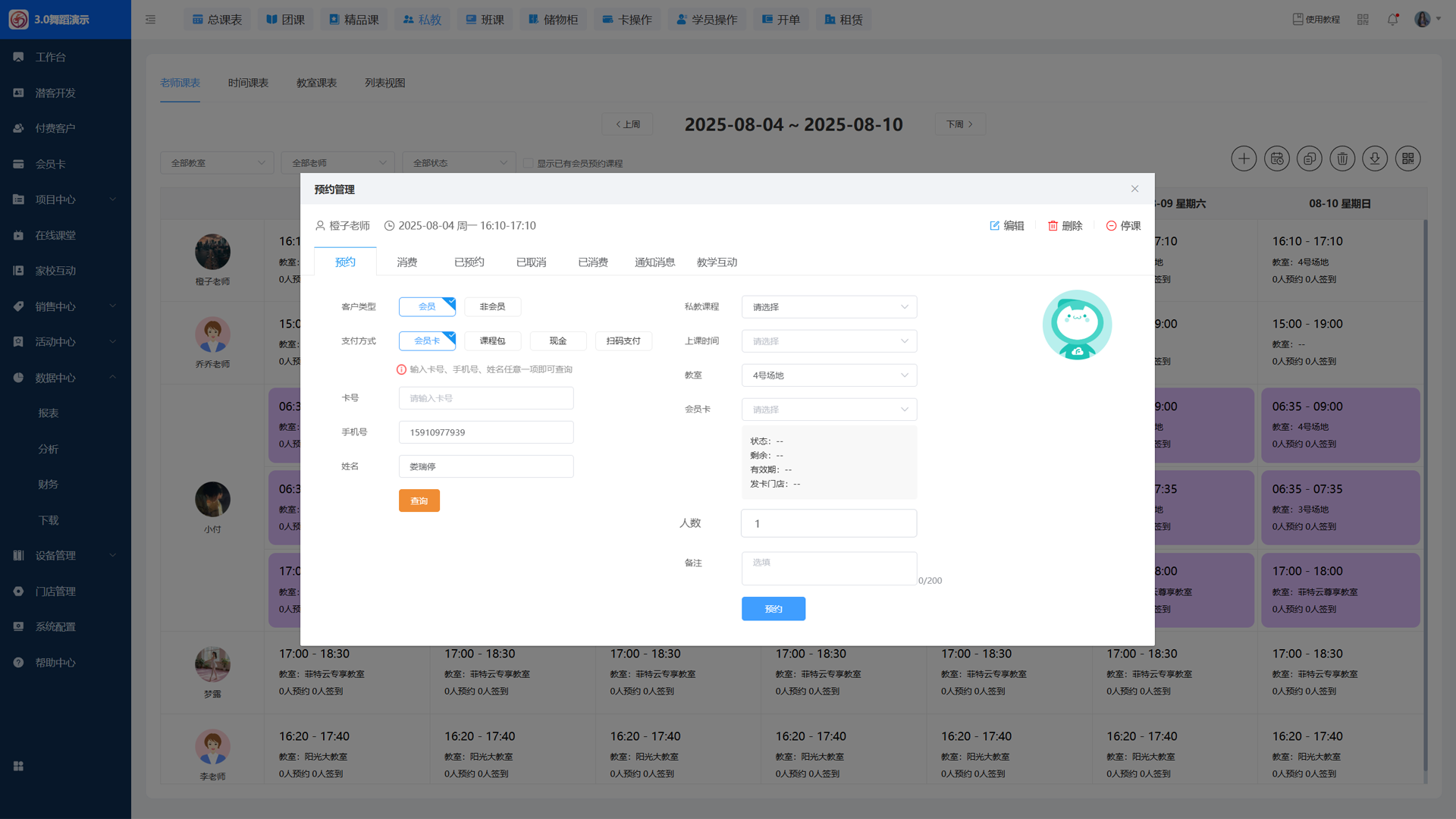The width and height of the screenshot is (1456, 819).
Task: Click the download icon in toolbar
Action: pyautogui.click(x=1375, y=158)
